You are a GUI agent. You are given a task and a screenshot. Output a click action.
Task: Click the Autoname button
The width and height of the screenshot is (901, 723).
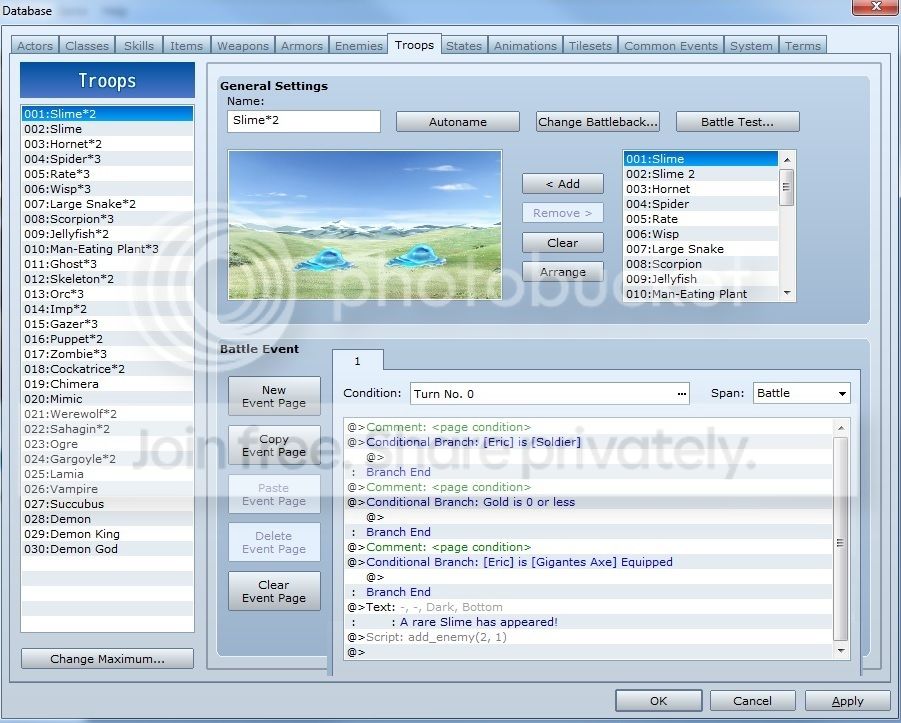457,122
